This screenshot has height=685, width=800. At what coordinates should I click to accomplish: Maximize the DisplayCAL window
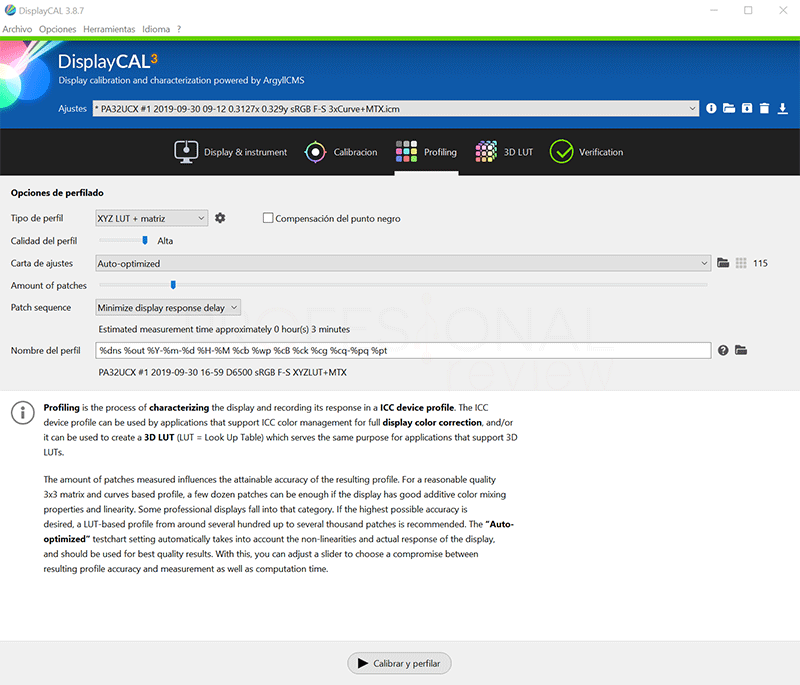tap(748, 10)
